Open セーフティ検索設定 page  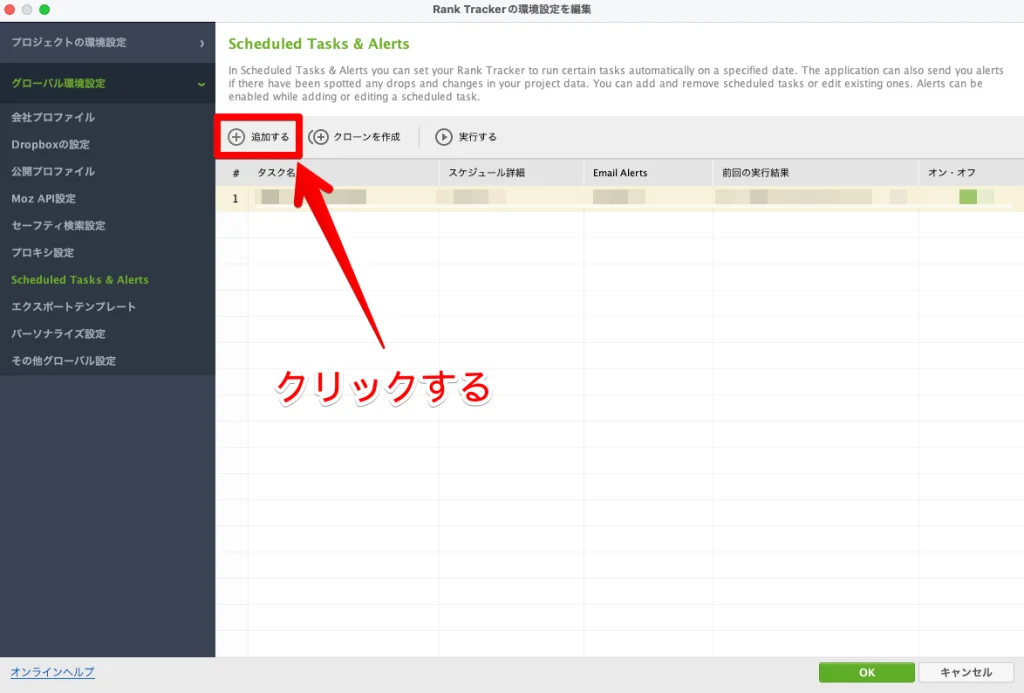pyautogui.click(x=58, y=225)
